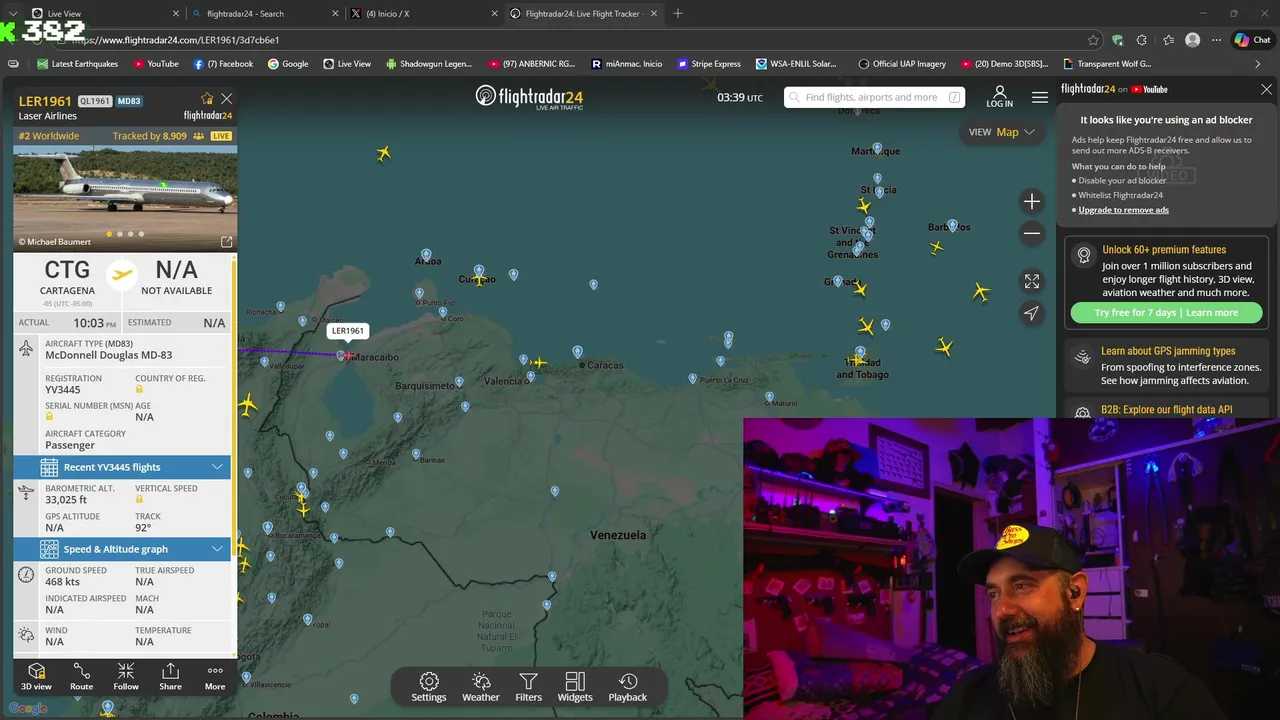Open flight Playback

click(628, 687)
